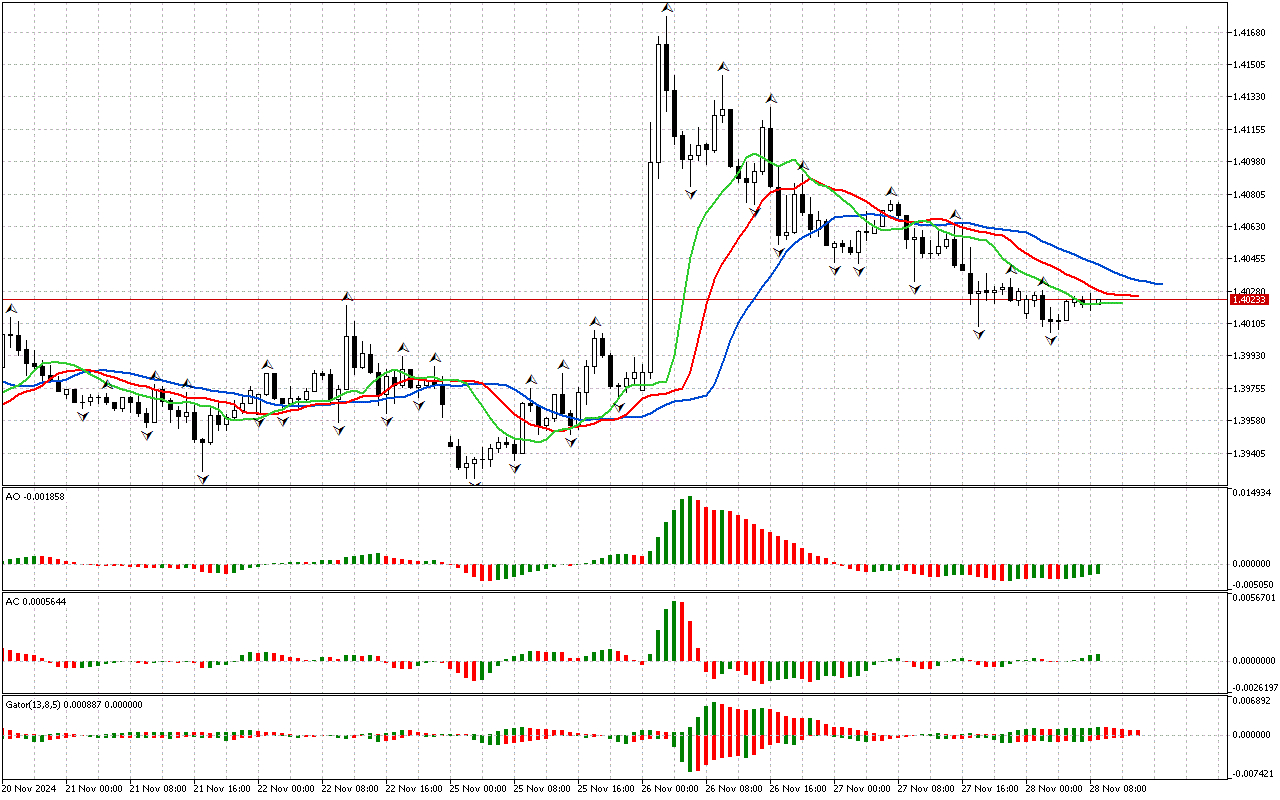Screen dimensions: 1280x800
Task: Click the 22 Nov 16:00 time label
Action: (413, 789)
